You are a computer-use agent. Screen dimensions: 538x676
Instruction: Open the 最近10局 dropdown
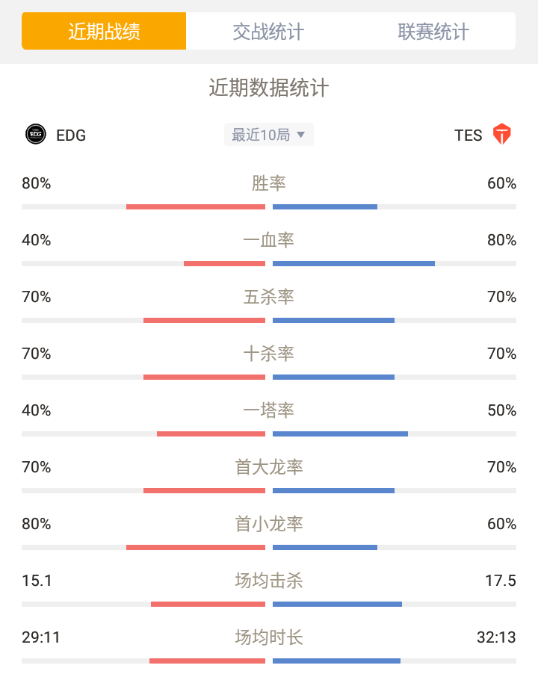point(269,135)
